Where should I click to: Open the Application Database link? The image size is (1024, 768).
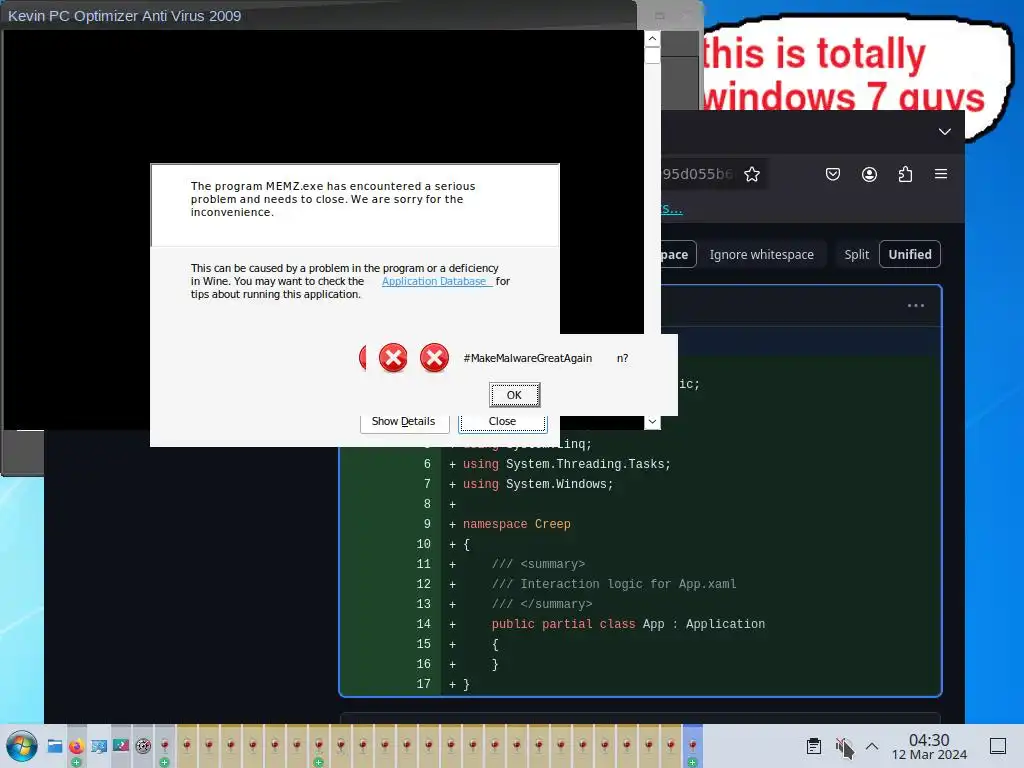pos(434,281)
